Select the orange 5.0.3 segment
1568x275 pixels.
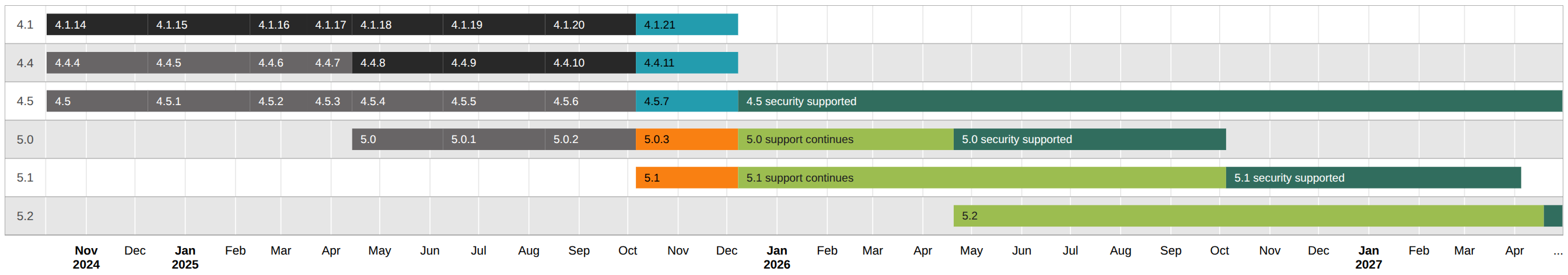[686, 140]
